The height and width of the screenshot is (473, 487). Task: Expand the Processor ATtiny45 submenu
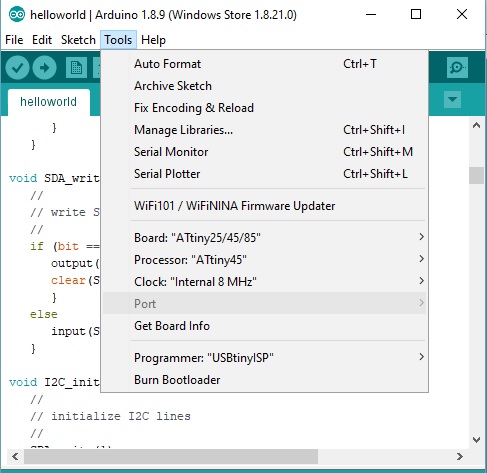[264, 260]
